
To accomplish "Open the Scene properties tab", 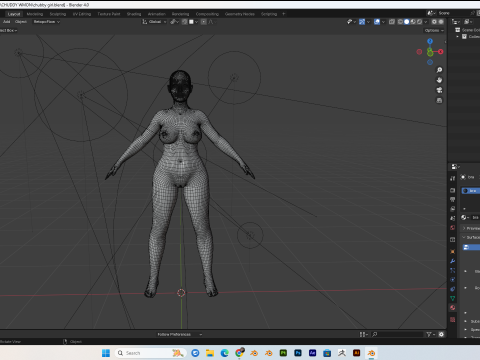I will [x=452, y=218].
